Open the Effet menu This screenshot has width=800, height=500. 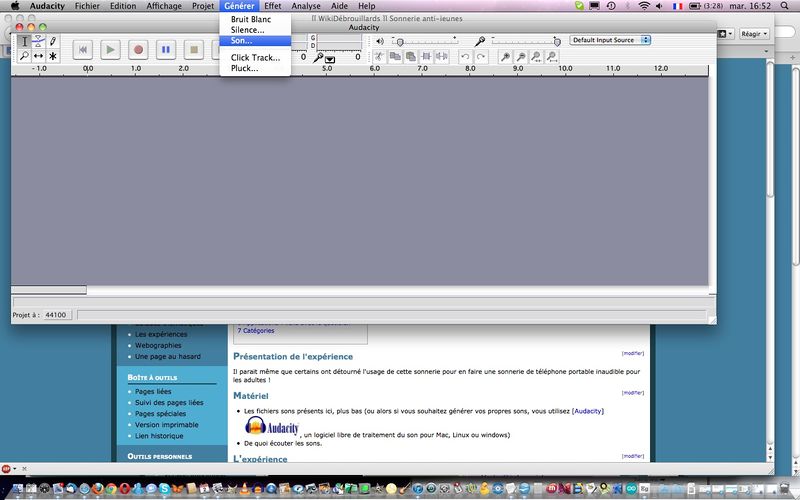(x=272, y=6)
